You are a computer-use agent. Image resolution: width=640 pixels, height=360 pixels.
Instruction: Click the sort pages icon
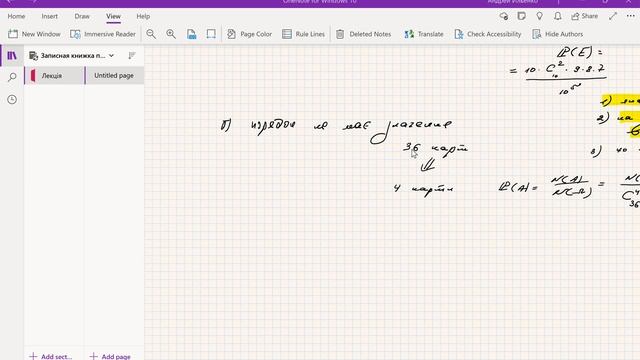(132, 56)
